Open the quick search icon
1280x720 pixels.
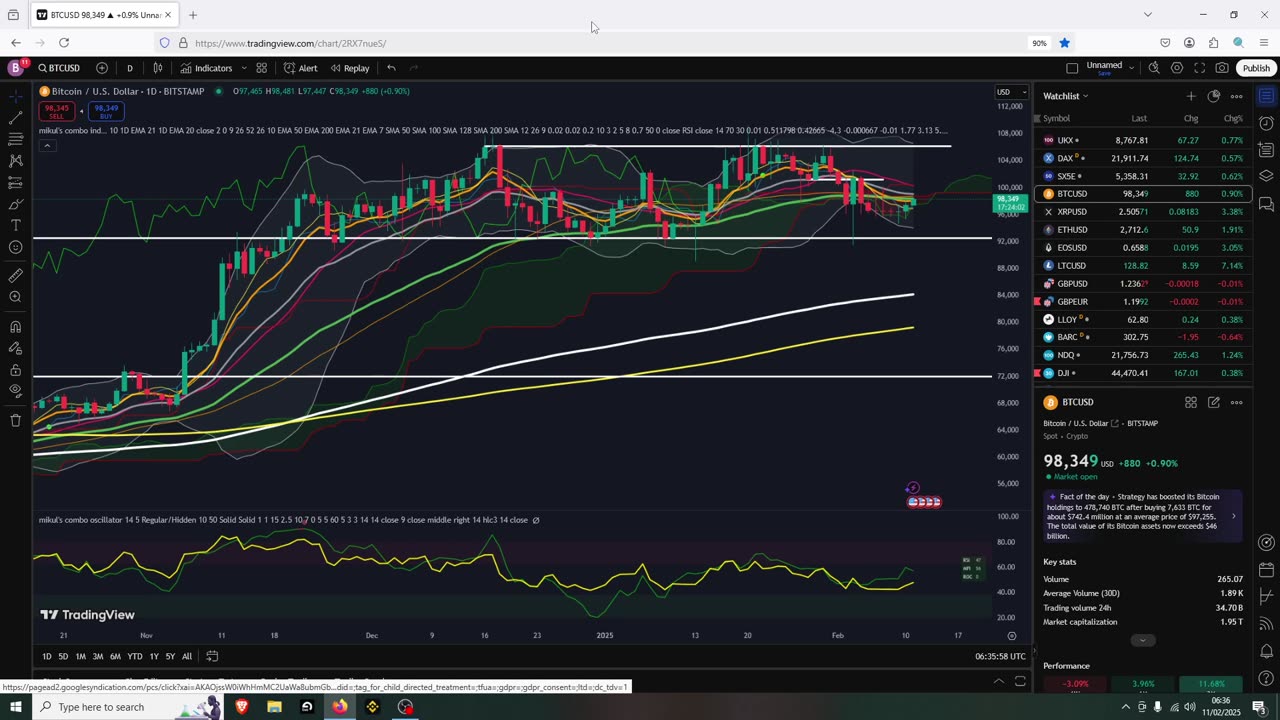pos(1154,68)
